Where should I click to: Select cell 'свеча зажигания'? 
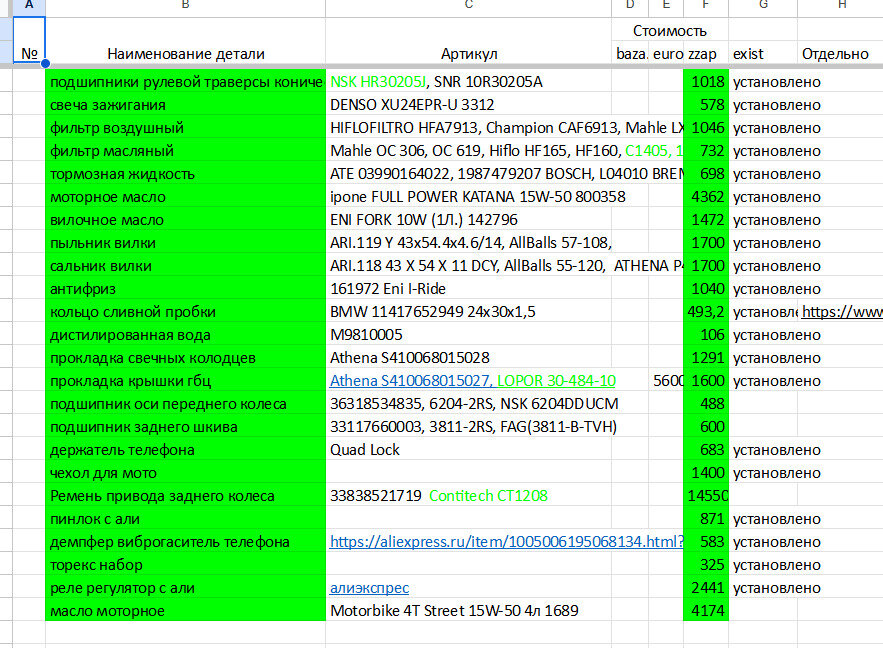tap(185, 105)
